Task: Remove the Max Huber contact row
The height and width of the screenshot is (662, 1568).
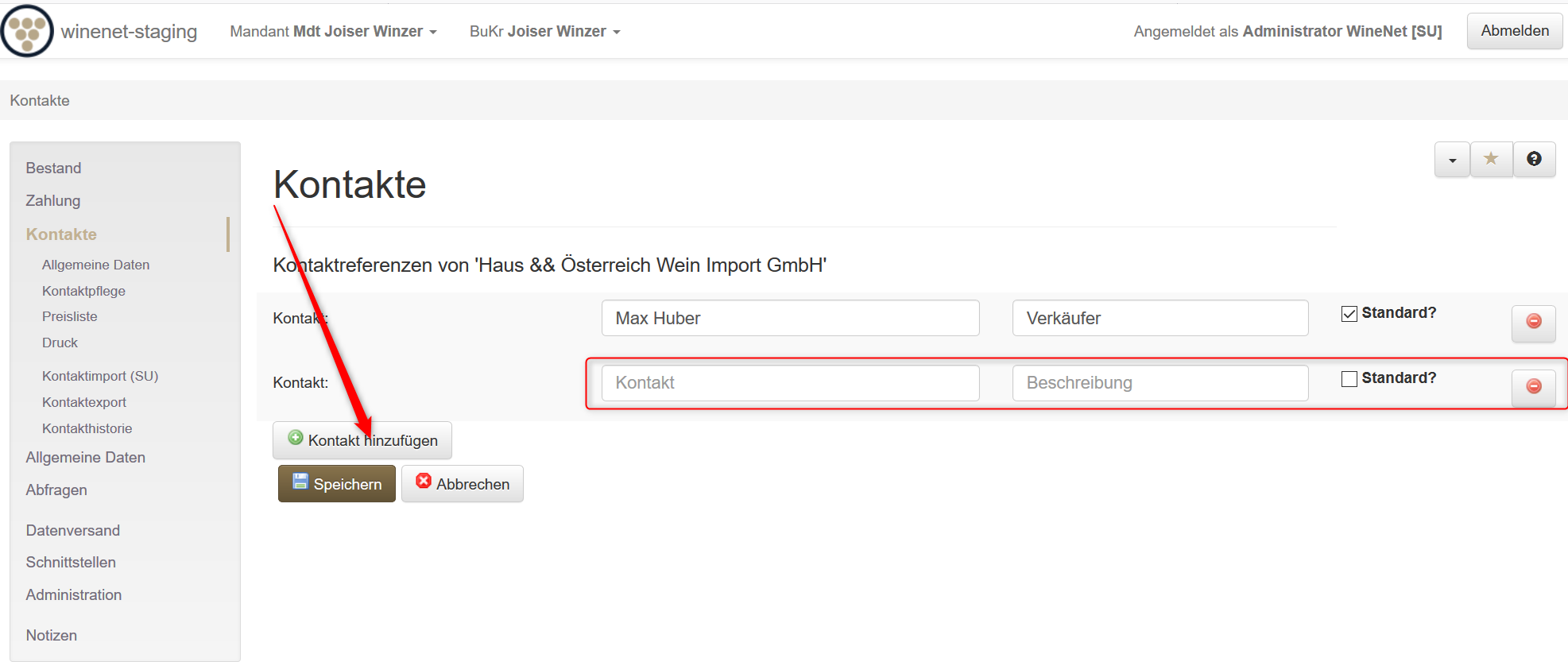Action: 1533,321
